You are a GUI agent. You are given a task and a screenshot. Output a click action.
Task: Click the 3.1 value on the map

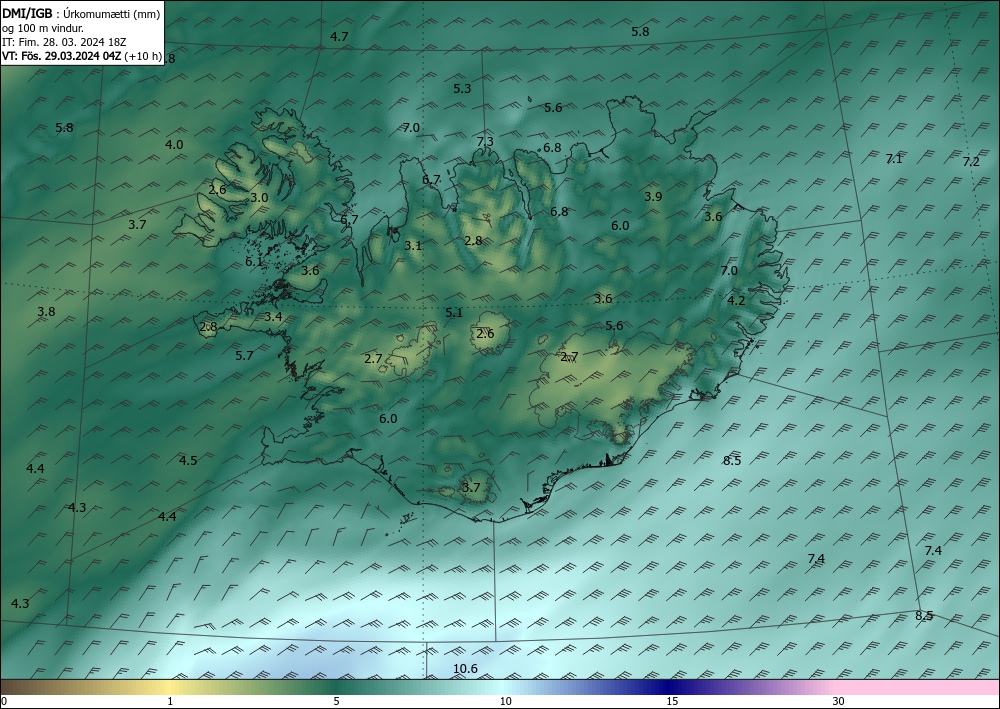[413, 245]
